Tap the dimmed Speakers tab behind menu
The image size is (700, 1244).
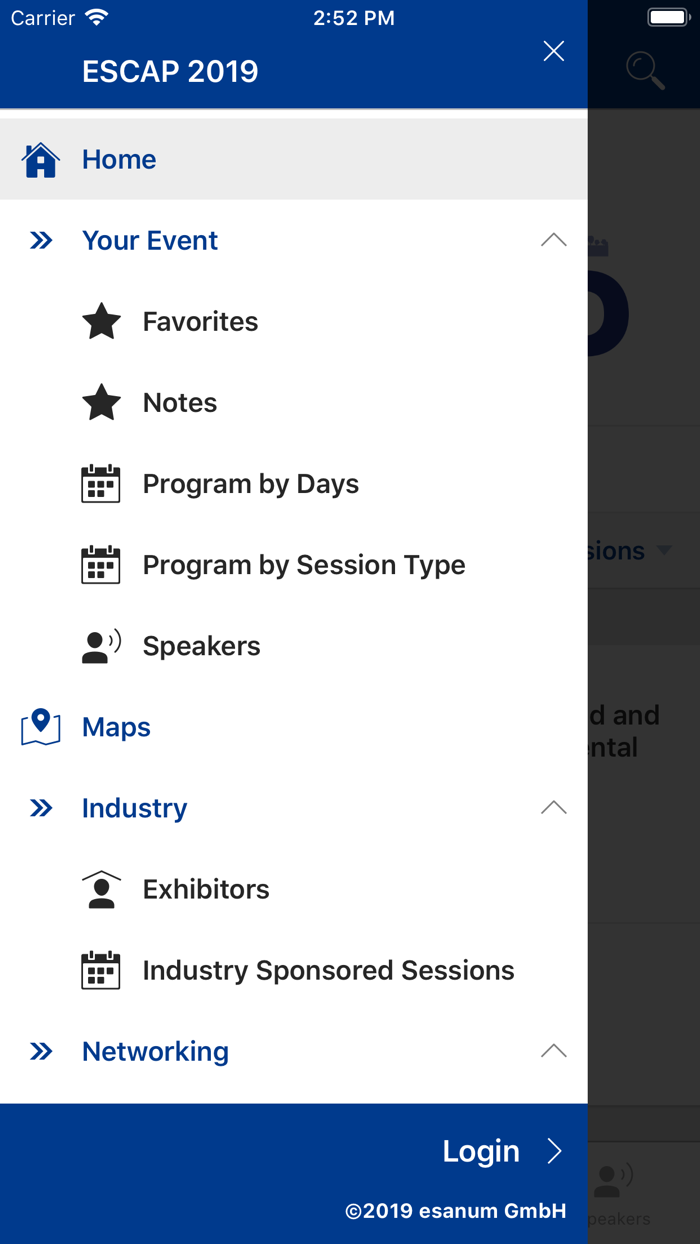pyautogui.click(x=618, y=1192)
